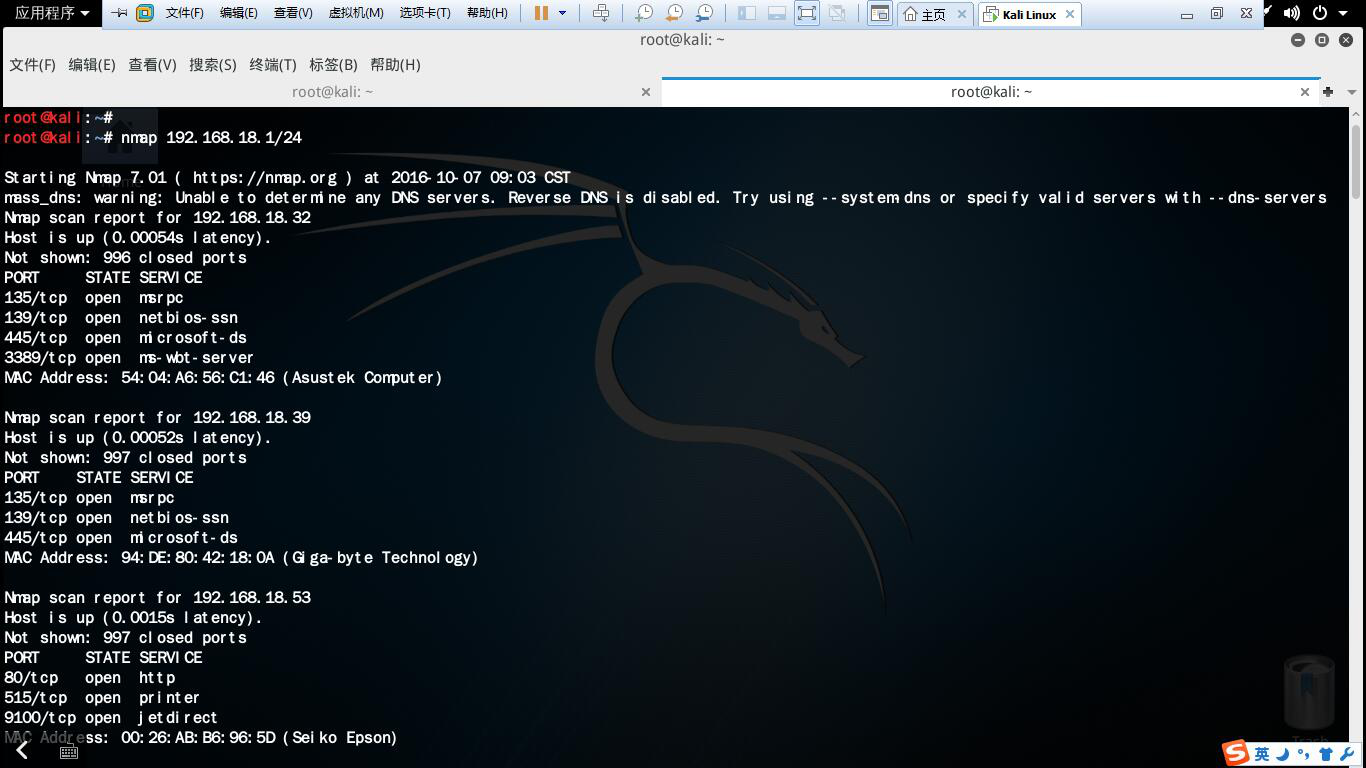Open the terminal 终端(T) menu
1366x768 pixels.
point(272,64)
